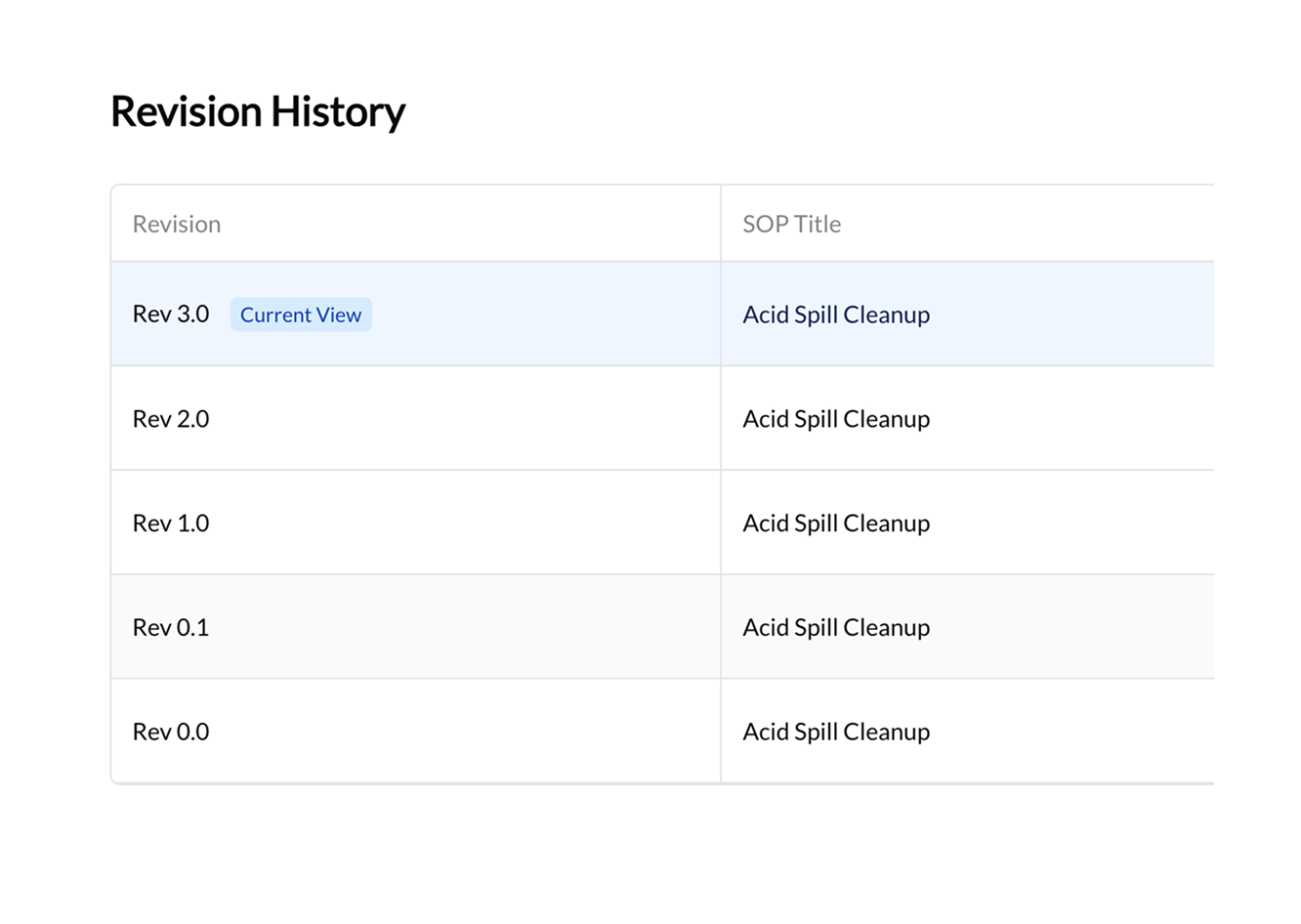The width and height of the screenshot is (1301, 924).
Task: Open Acid Spill Cleanup in Rev 0.1 row
Action: 836,627
